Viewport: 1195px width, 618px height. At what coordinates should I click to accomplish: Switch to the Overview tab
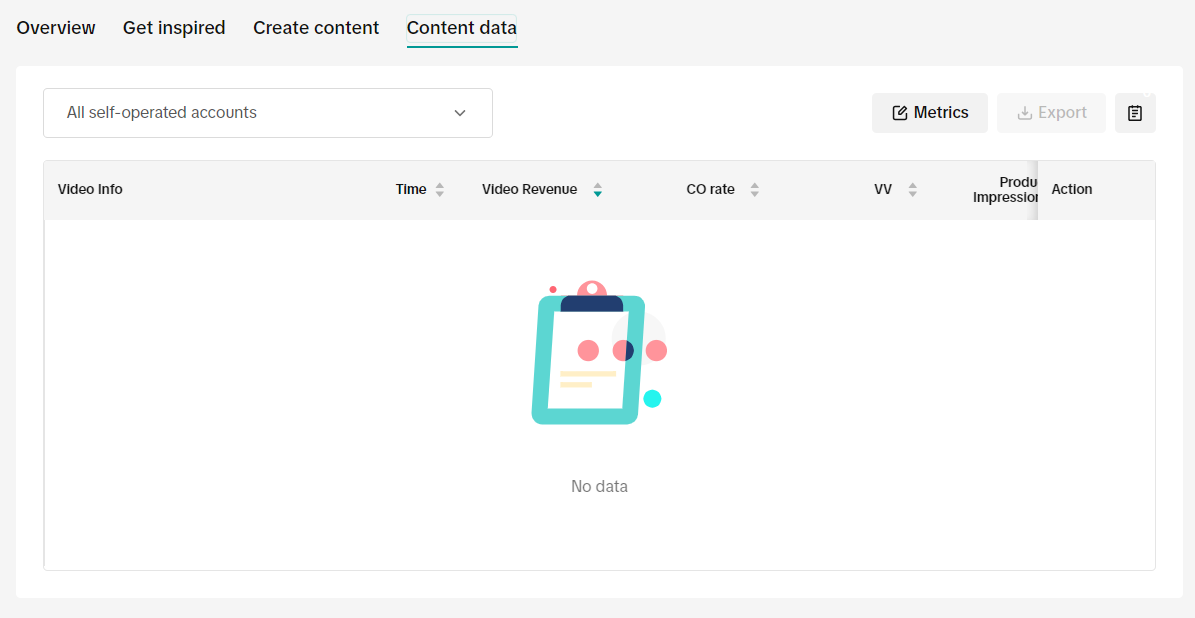tap(56, 28)
